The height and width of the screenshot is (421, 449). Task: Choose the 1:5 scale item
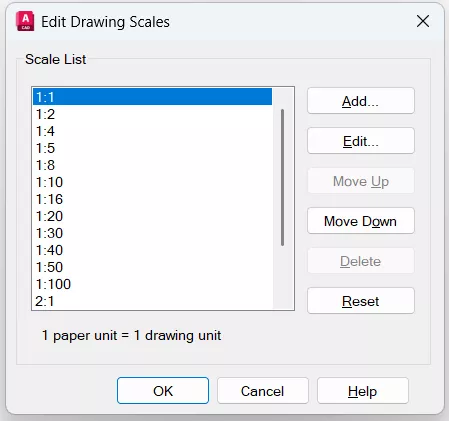(x=152, y=148)
